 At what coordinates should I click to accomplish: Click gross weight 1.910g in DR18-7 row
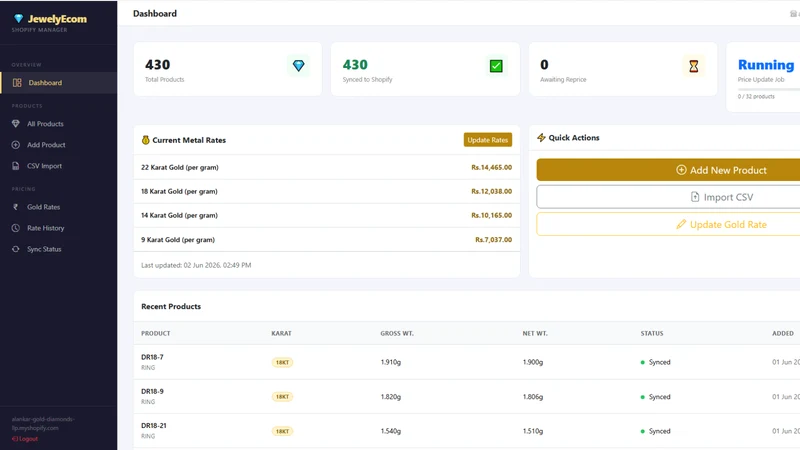(x=391, y=362)
